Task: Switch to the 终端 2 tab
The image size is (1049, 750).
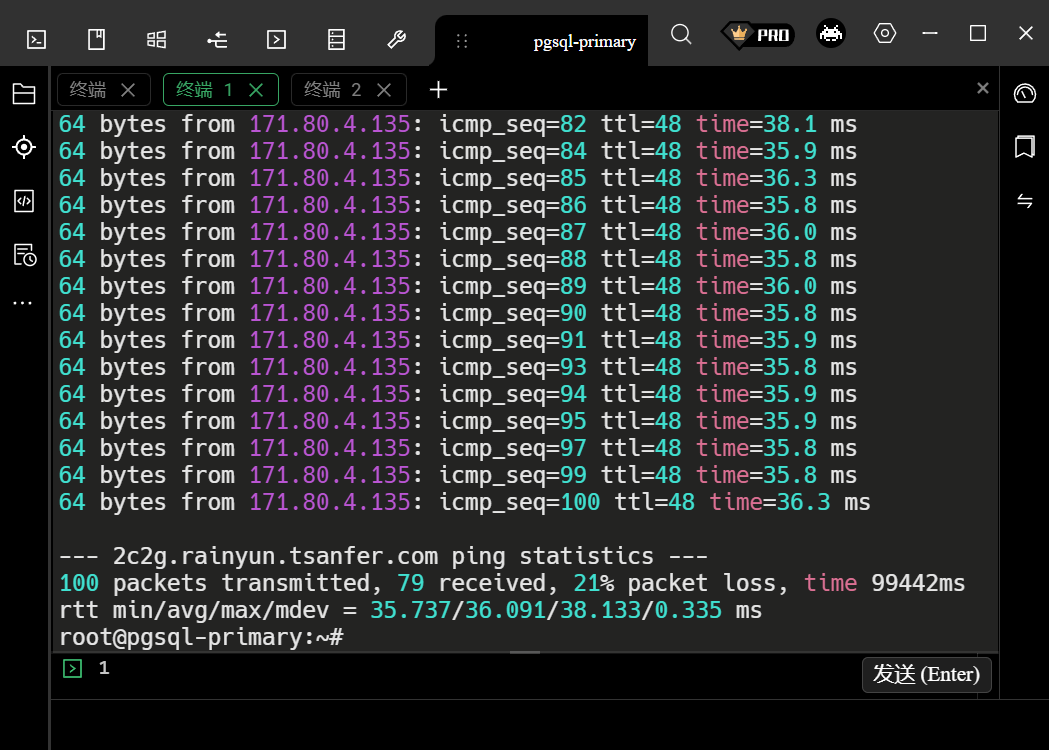Action: coord(332,90)
